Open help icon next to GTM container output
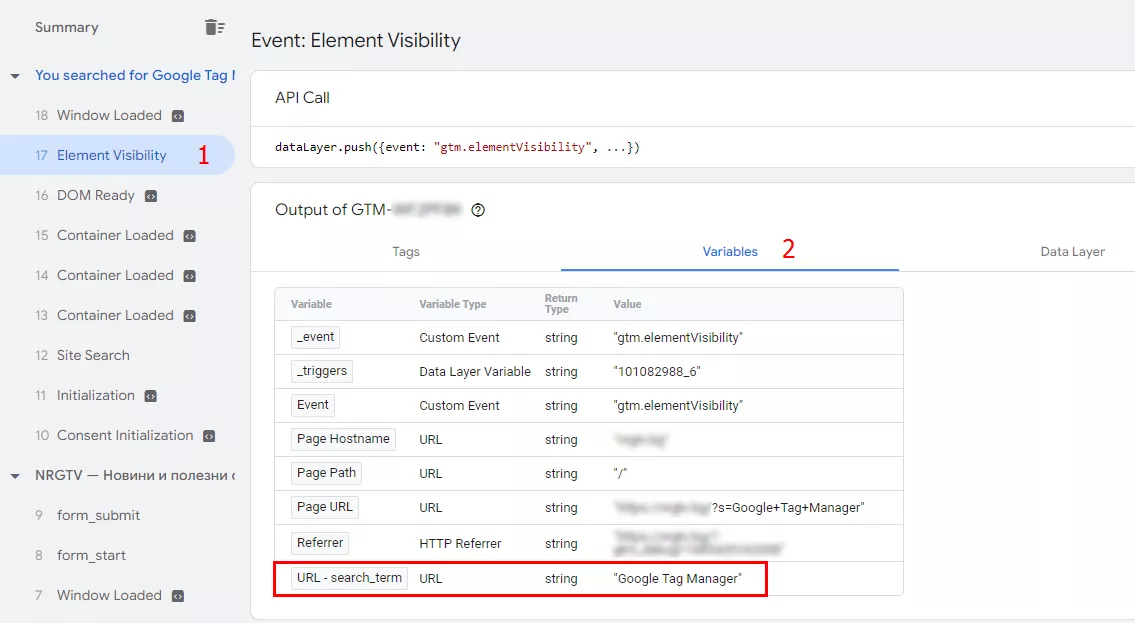Image resolution: width=1135 pixels, height=623 pixels. click(x=478, y=210)
